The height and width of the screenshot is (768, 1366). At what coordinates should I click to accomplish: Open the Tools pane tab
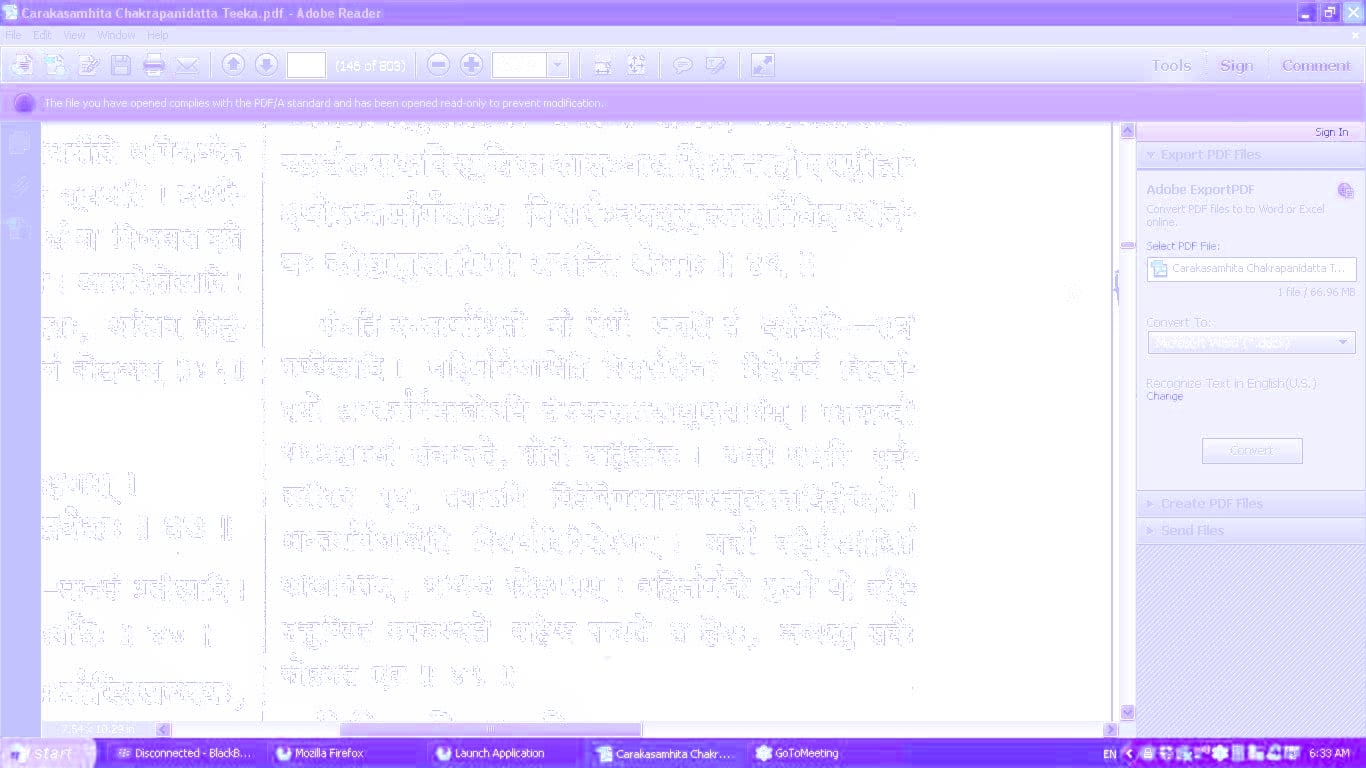point(1170,66)
